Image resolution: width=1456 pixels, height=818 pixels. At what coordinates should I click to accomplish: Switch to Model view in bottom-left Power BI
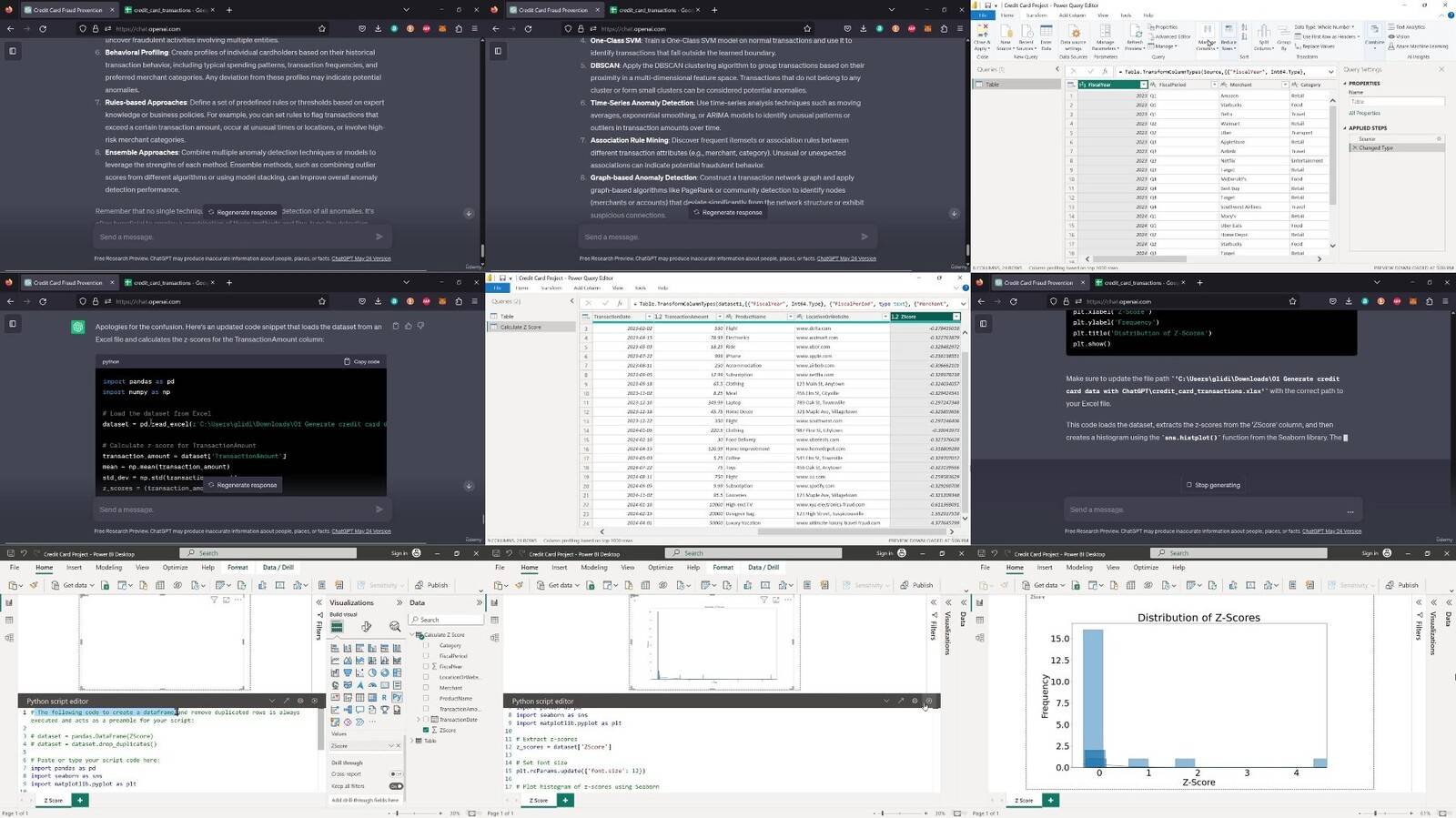coord(9,638)
